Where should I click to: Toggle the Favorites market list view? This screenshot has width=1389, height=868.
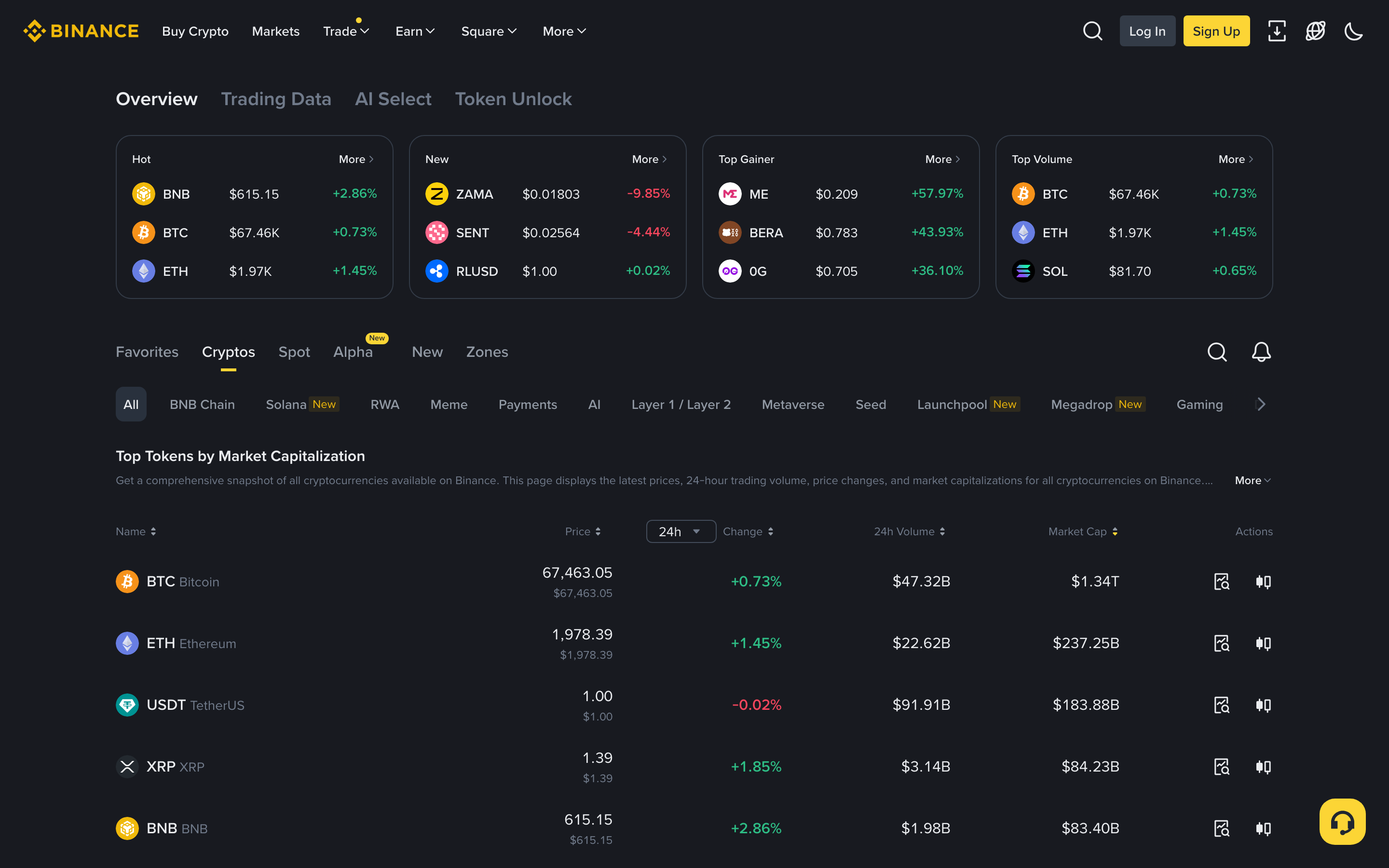(147, 352)
